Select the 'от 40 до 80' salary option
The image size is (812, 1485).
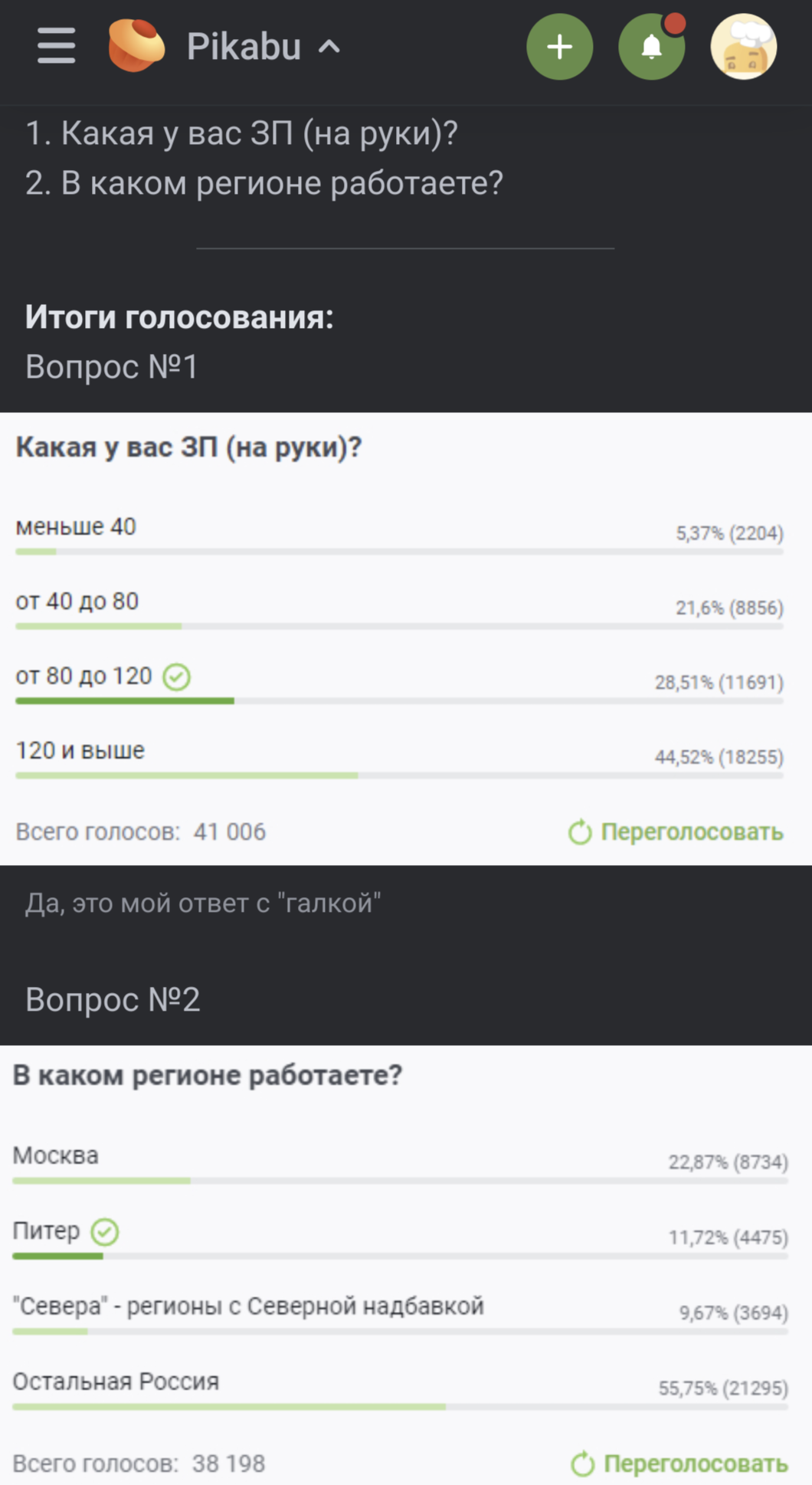pyautogui.click(x=77, y=602)
